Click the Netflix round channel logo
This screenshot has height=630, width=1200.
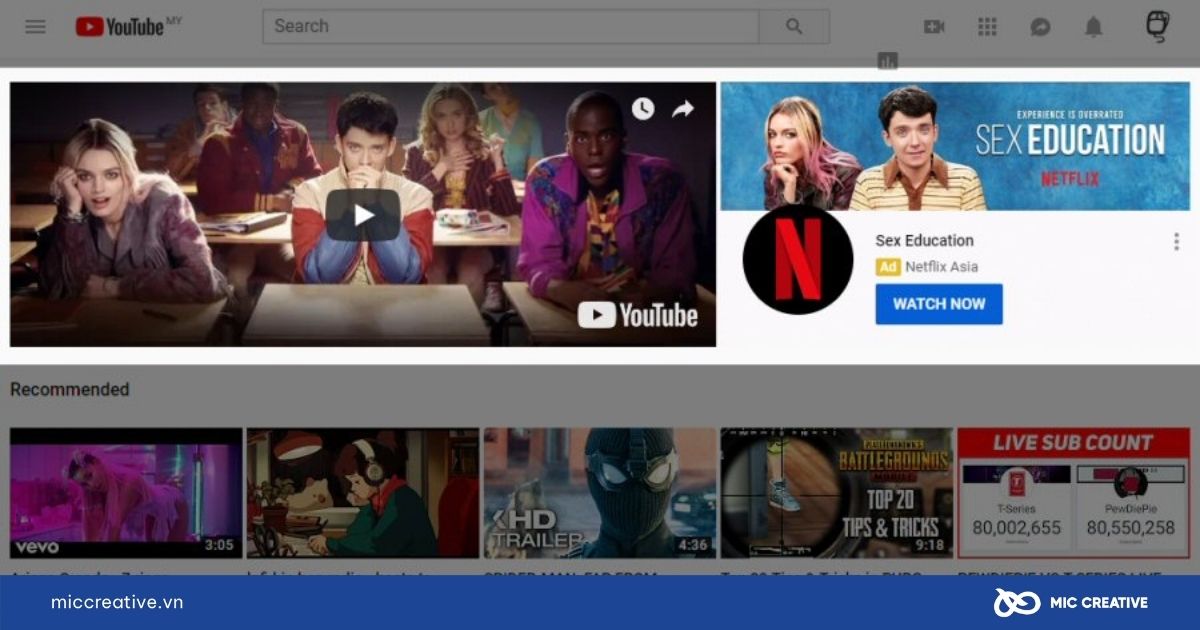point(797,260)
